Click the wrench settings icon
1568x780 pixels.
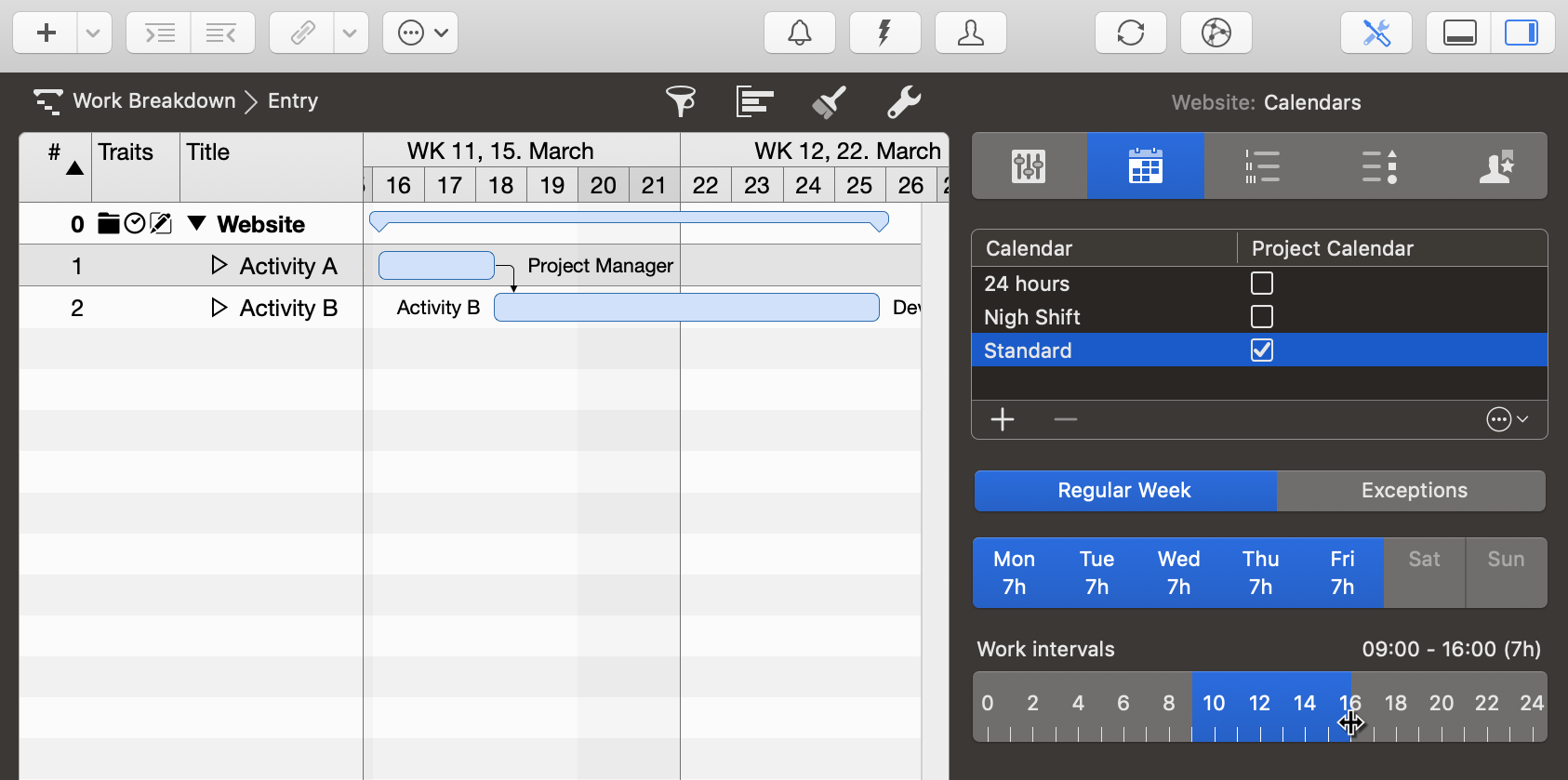tap(903, 101)
